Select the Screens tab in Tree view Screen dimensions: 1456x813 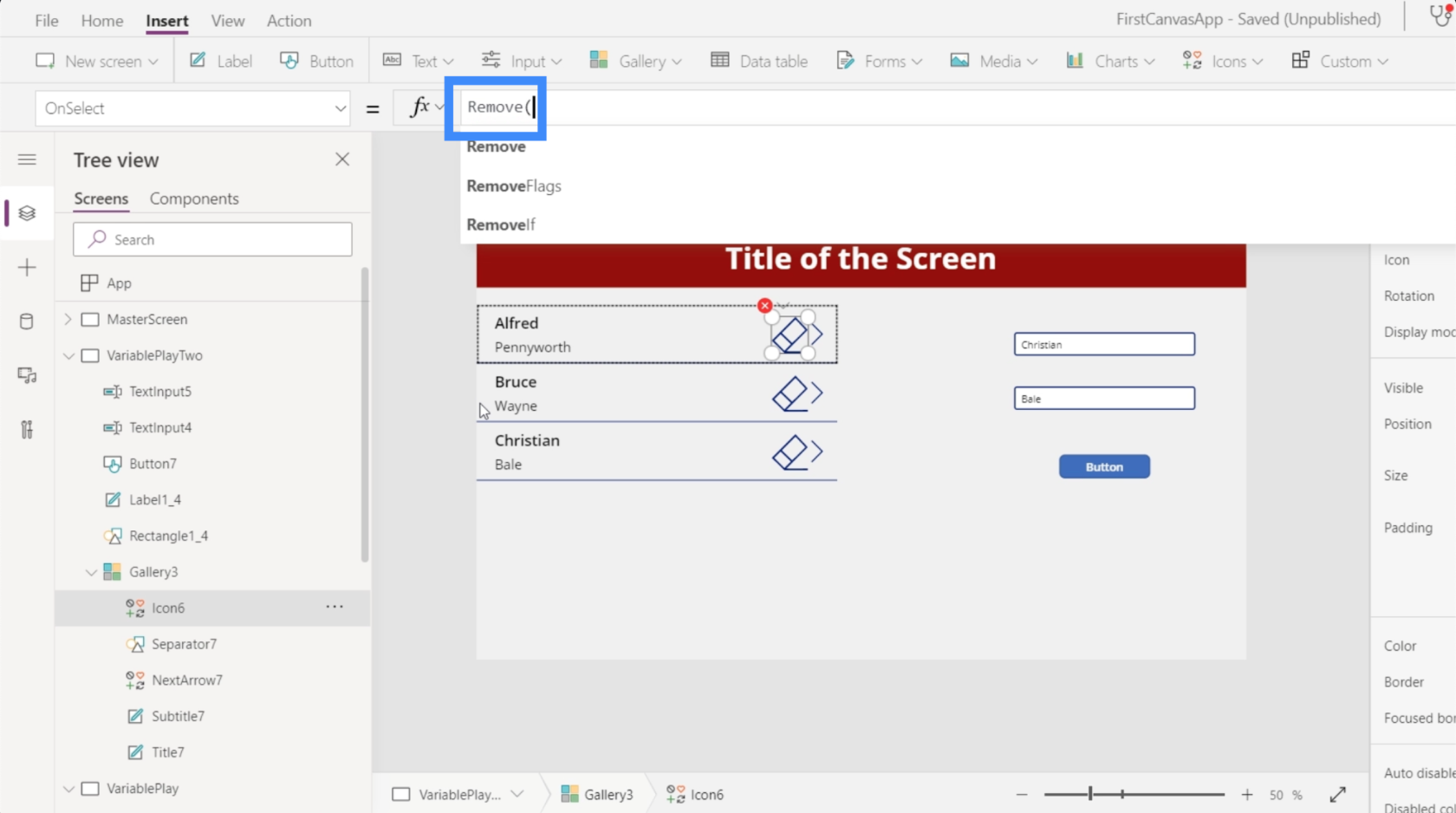tap(101, 198)
